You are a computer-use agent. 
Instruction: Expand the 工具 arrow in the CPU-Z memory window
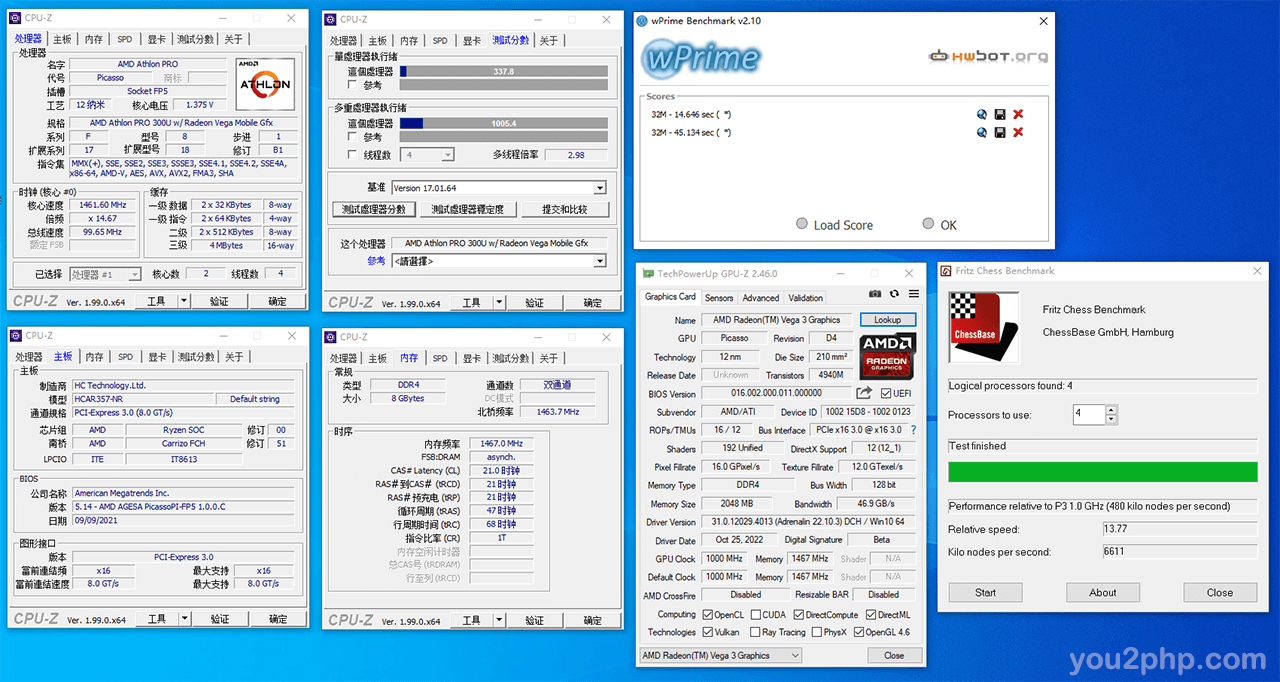pyautogui.click(x=499, y=621)
